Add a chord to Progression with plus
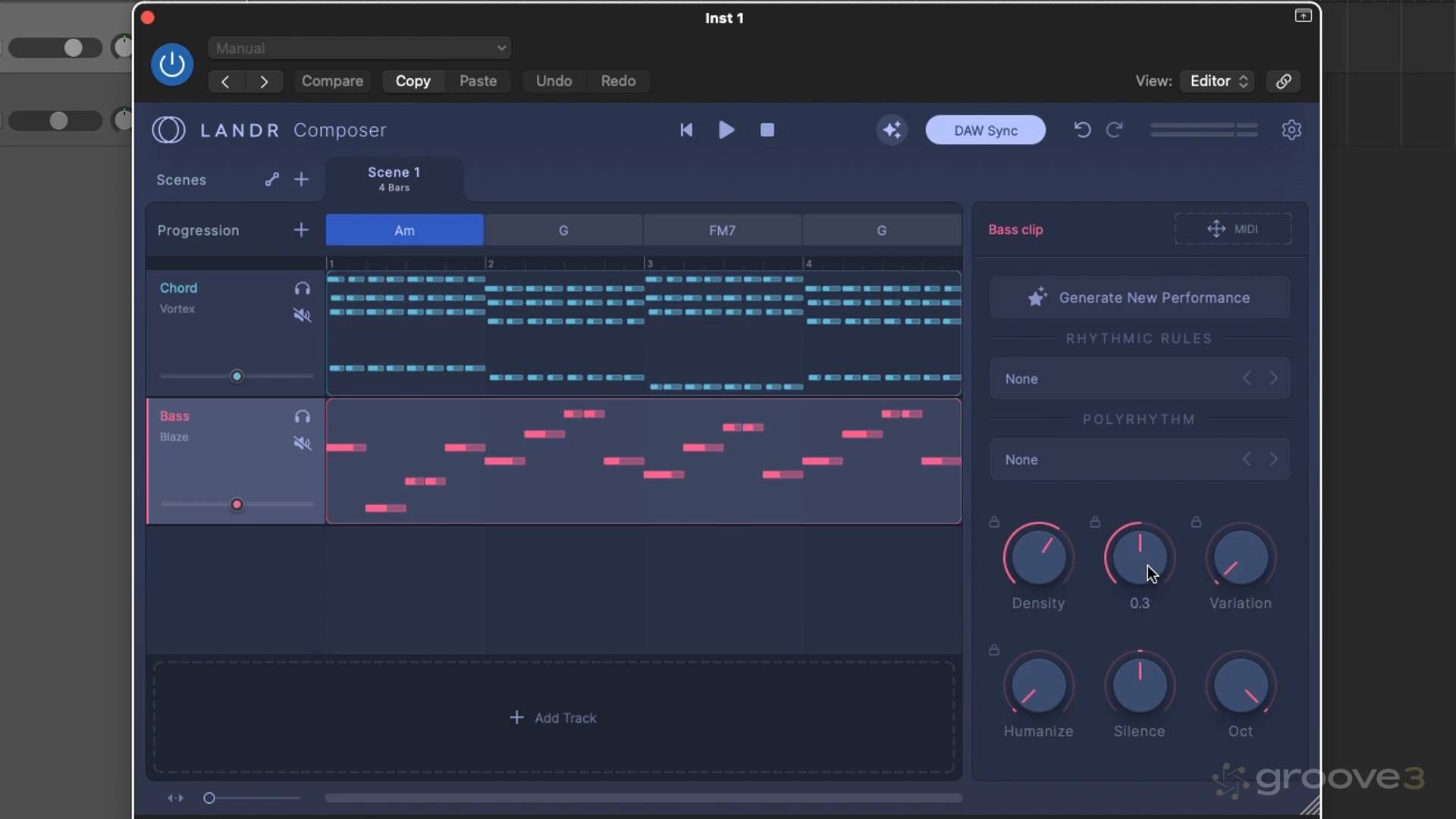 coord(302,230)
